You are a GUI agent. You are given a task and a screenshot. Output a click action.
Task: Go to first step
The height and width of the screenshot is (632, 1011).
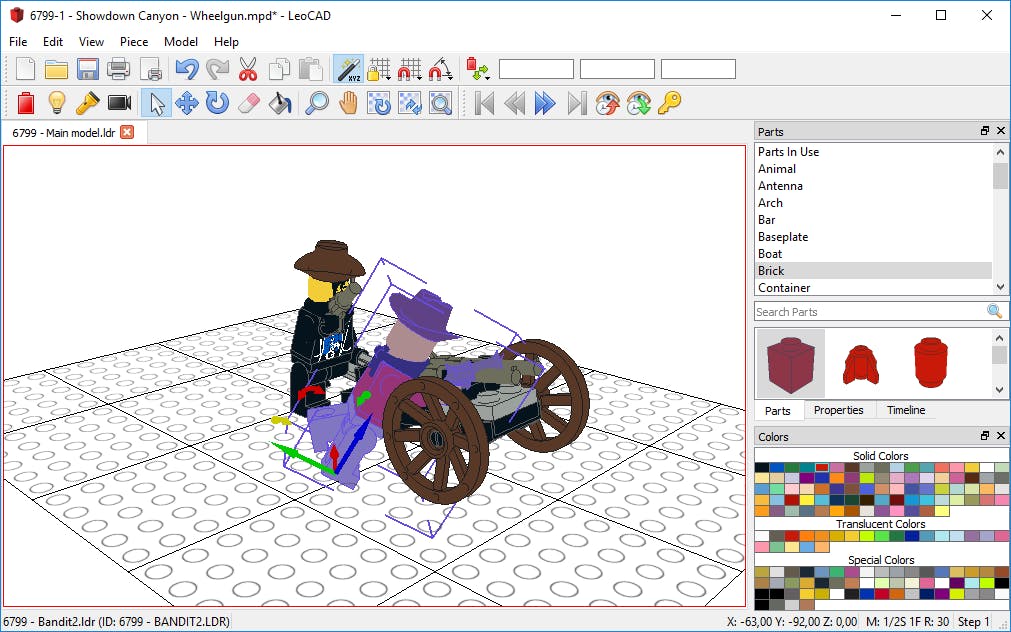point(484,103)
